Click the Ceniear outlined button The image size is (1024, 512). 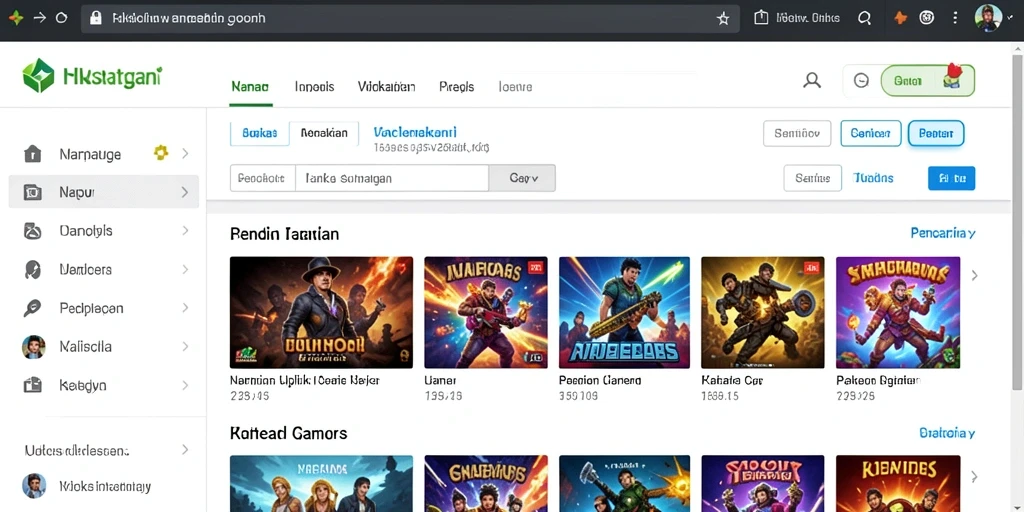(871, 133)
